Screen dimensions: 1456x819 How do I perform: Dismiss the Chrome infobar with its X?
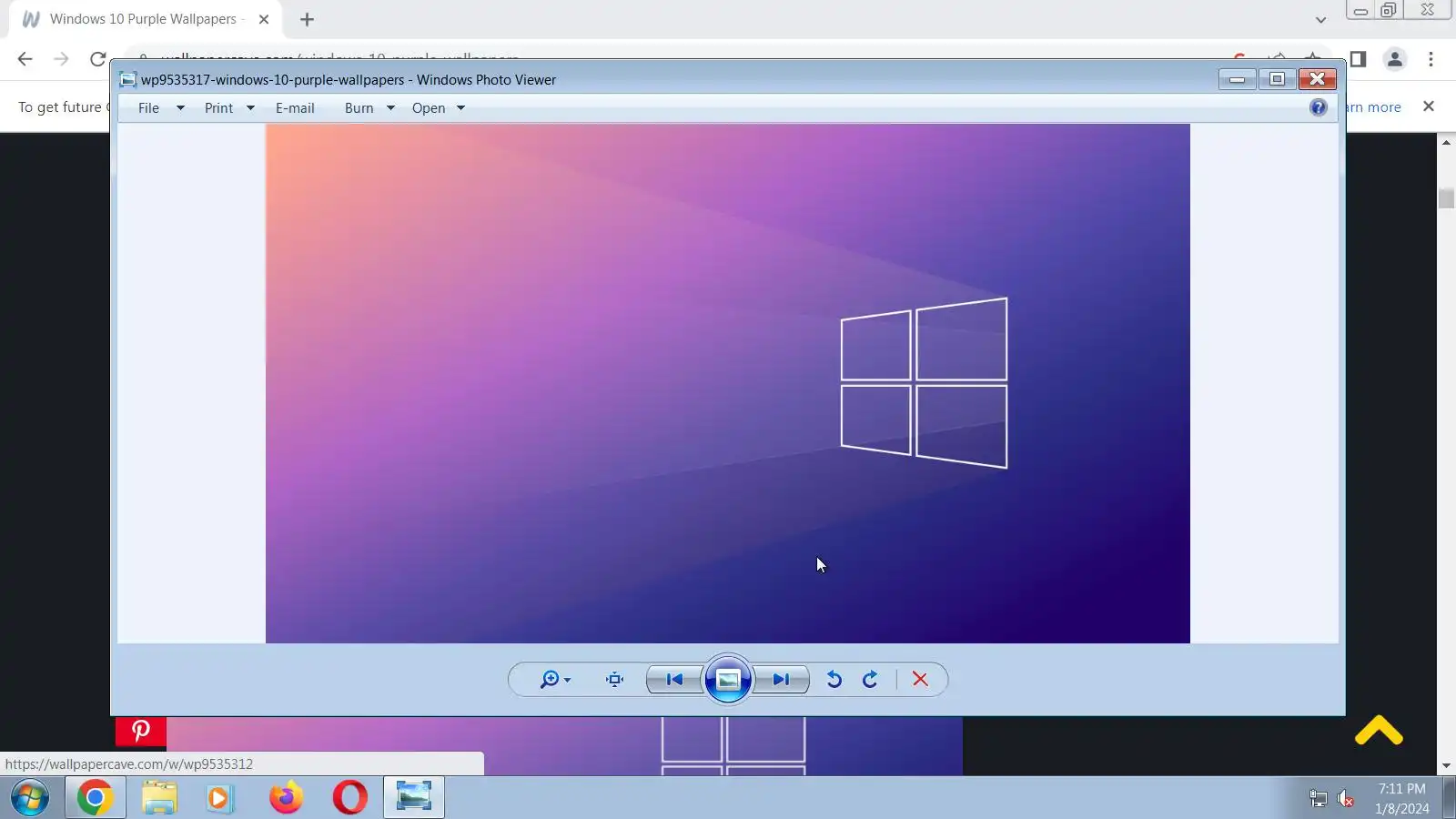[x=1429, y=106]
